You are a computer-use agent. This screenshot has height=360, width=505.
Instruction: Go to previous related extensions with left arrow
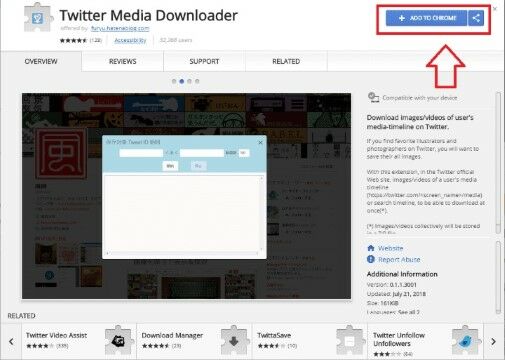(x=11, y=341)
